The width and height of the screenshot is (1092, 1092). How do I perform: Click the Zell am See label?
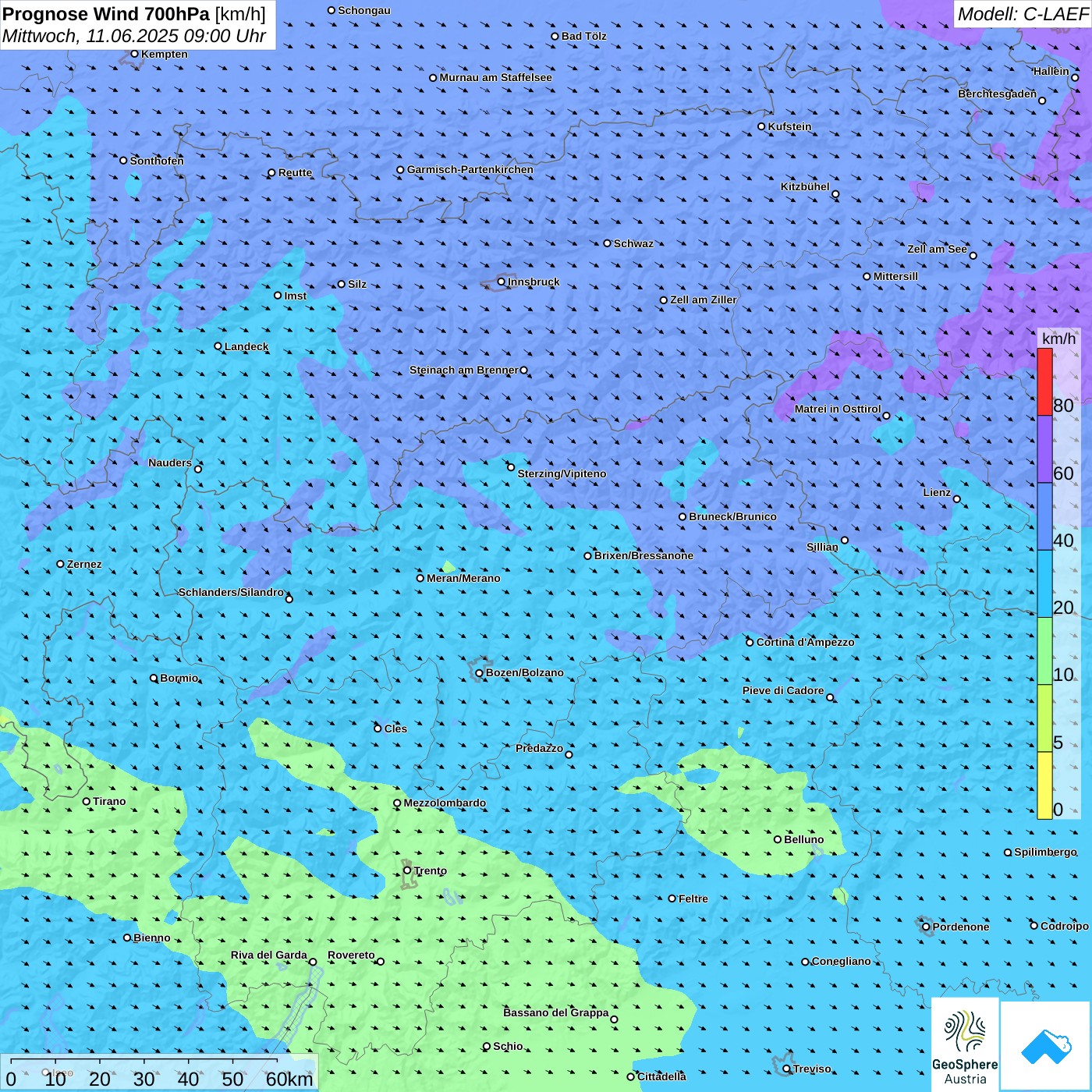pyautogui.click(x=937, y=249)
